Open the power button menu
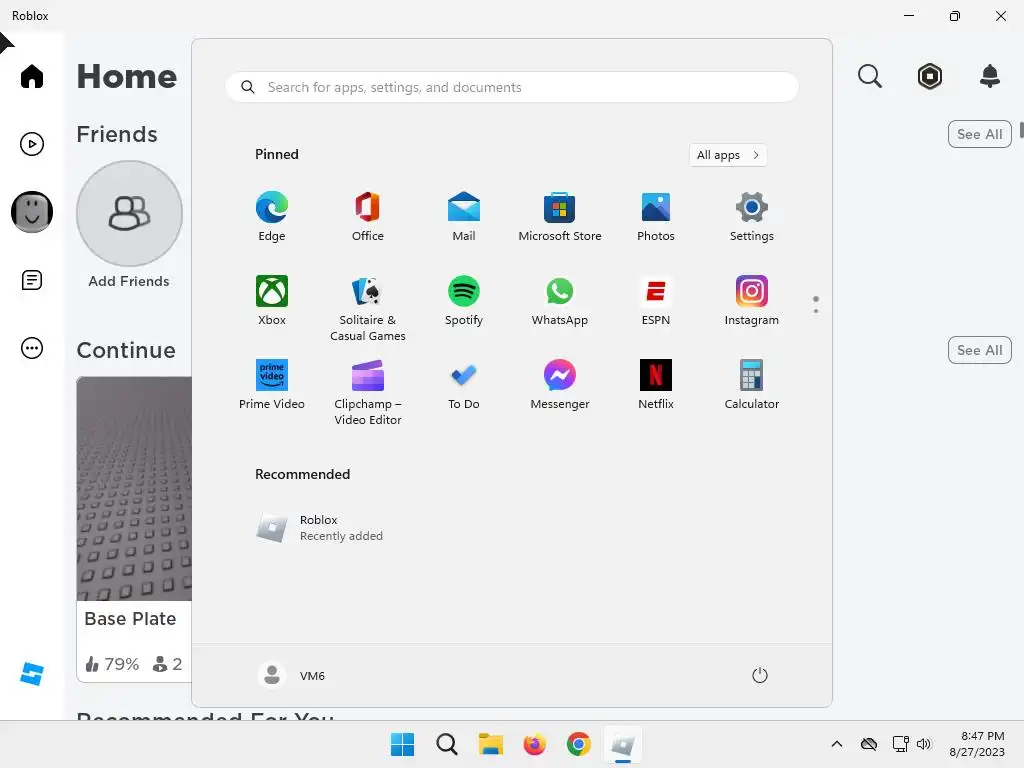This screenshot has height=768, width=1024. 760,675
